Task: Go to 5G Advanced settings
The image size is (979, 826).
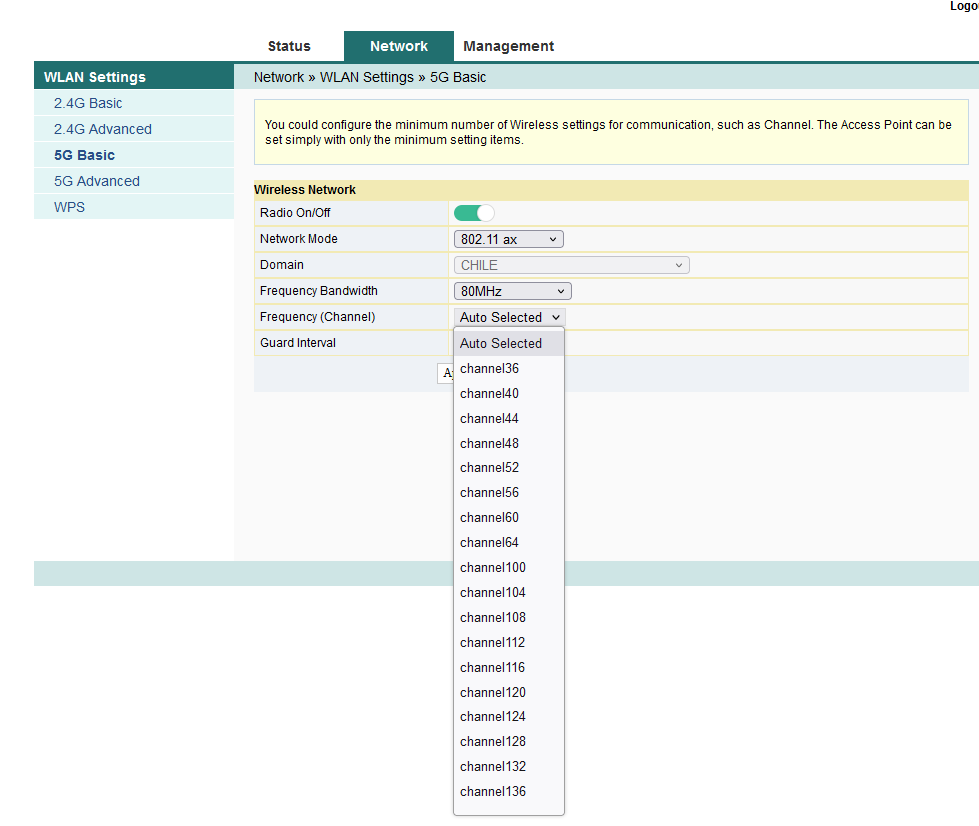Action: coord(97,181)
